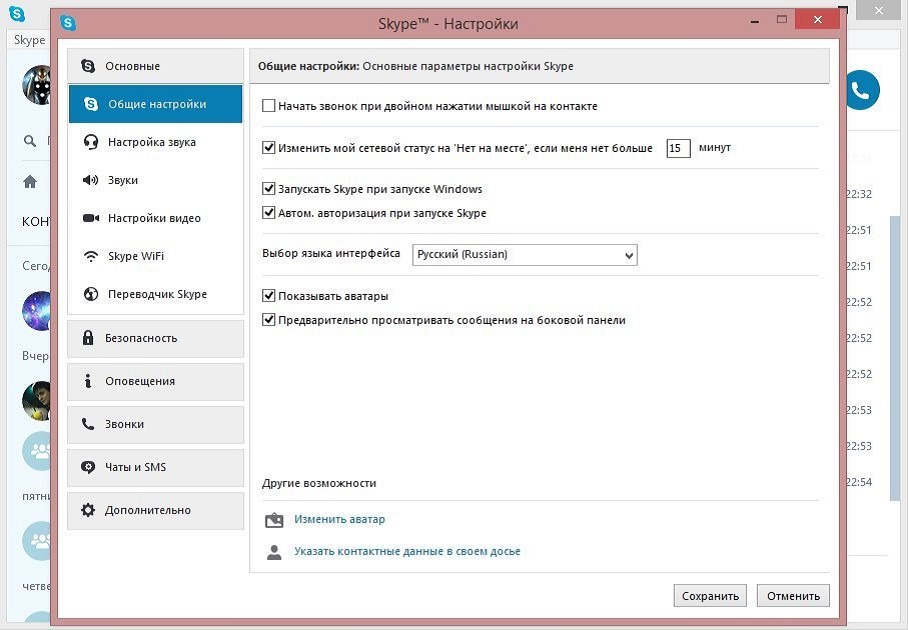The width and height of the screenshot is (908, 630).
Task: Click the headset icon for sound setup
Action: pos(91,142)
